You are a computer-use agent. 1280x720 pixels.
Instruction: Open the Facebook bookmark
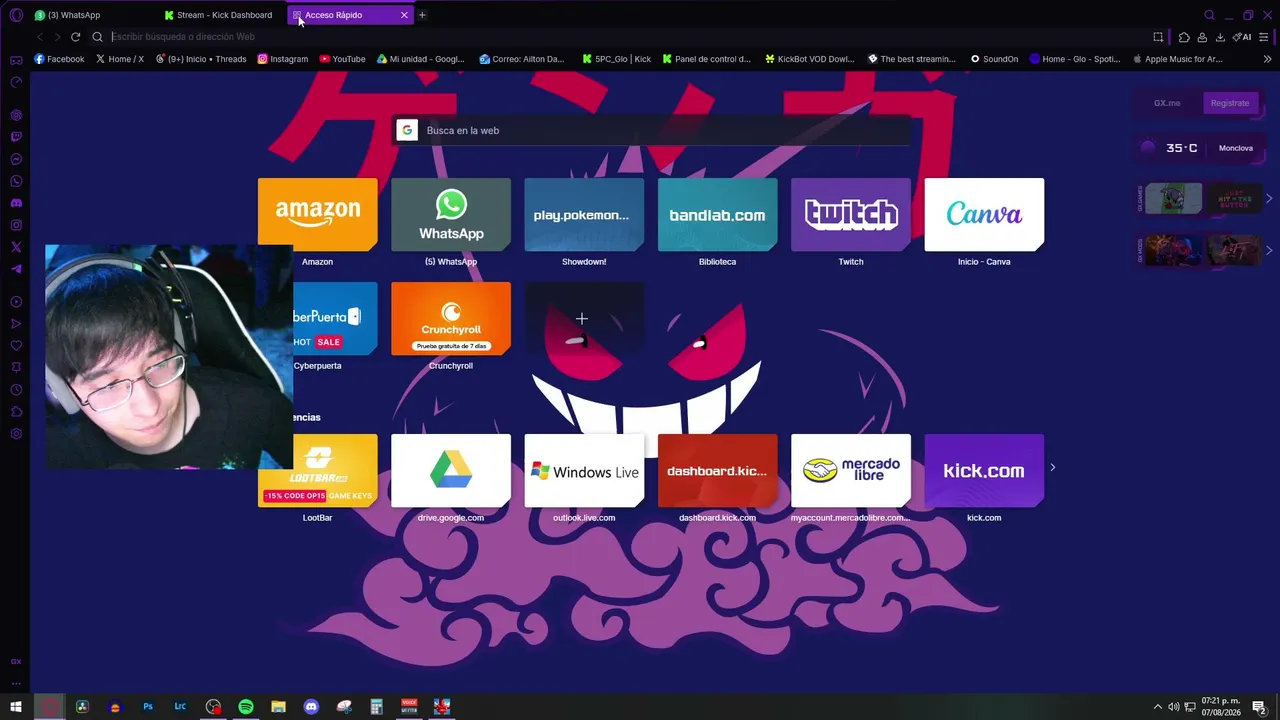tap(59, 59)
